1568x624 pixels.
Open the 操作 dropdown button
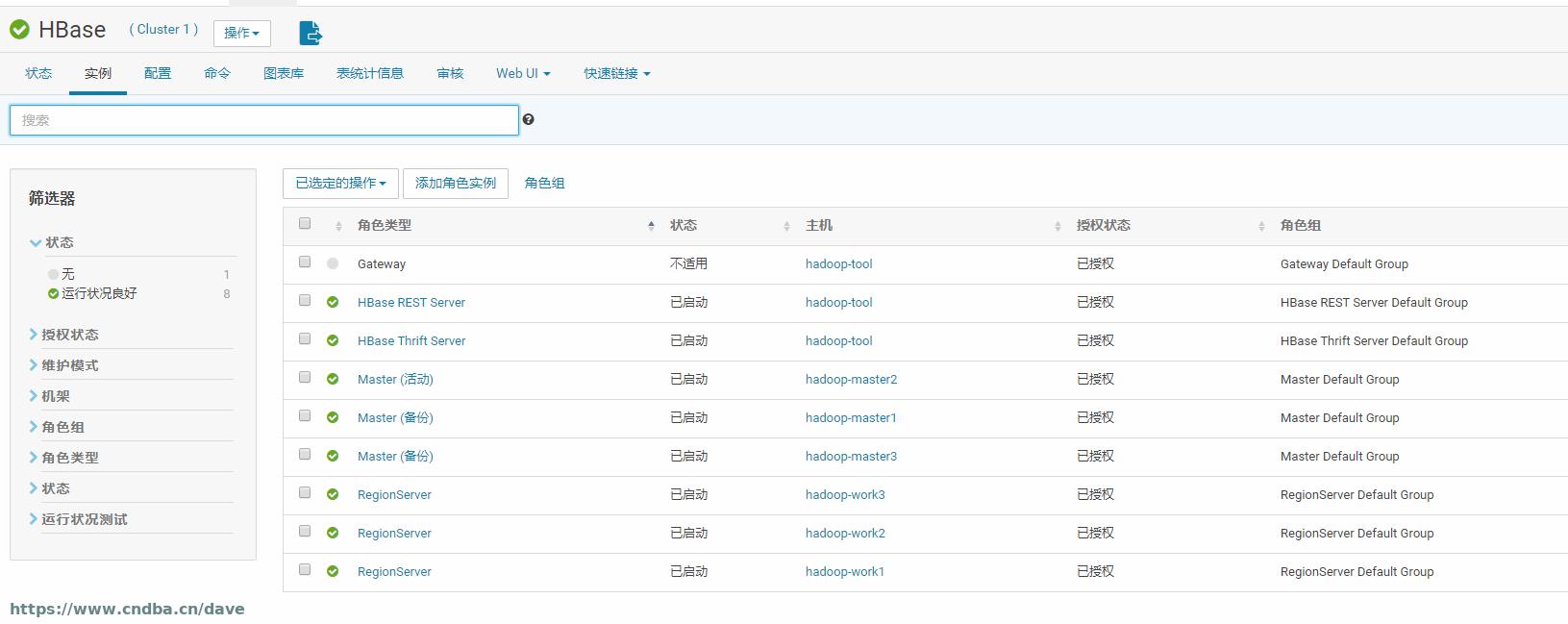click(241, 33)
